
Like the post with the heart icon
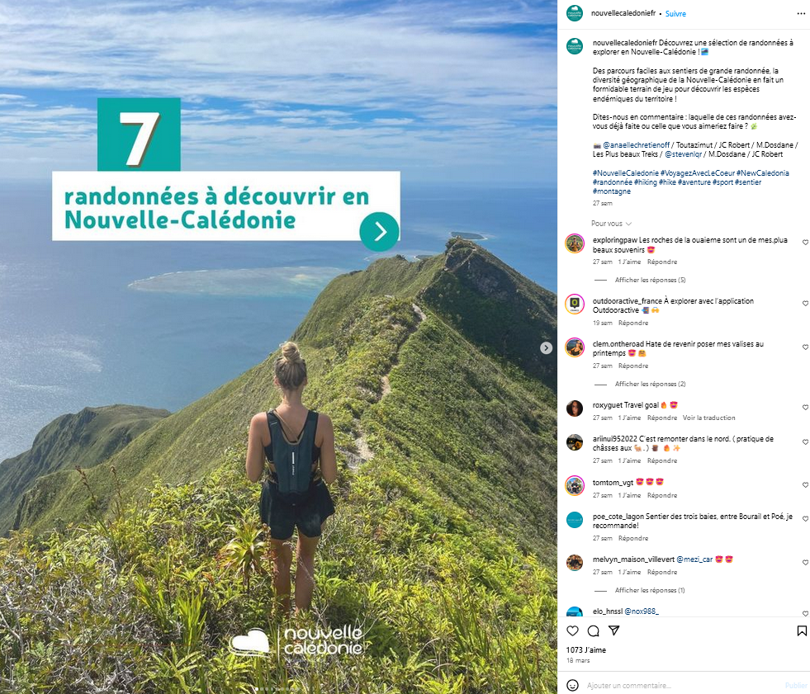pos(572,630)
